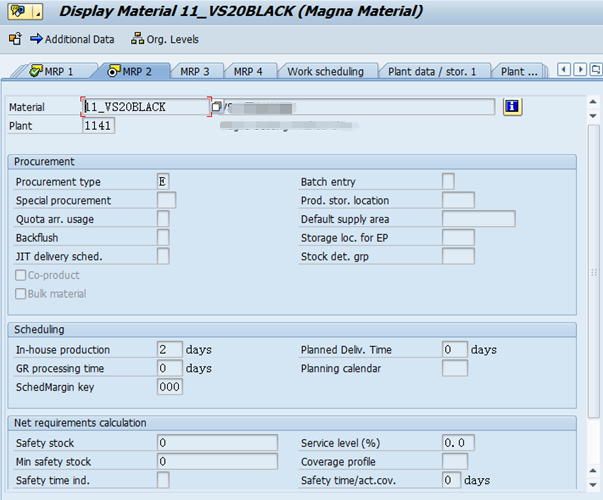Open Additional Data with the arrow icon

click(37, 39)
